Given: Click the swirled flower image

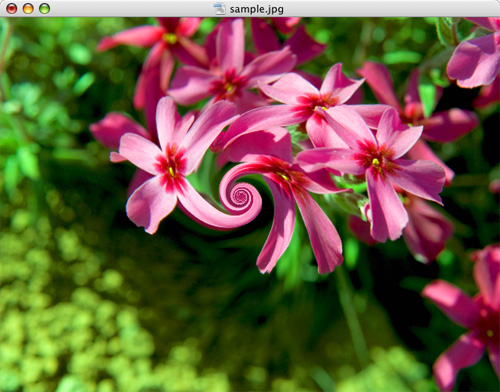Looking at the screenshot, I should [250, 205].
